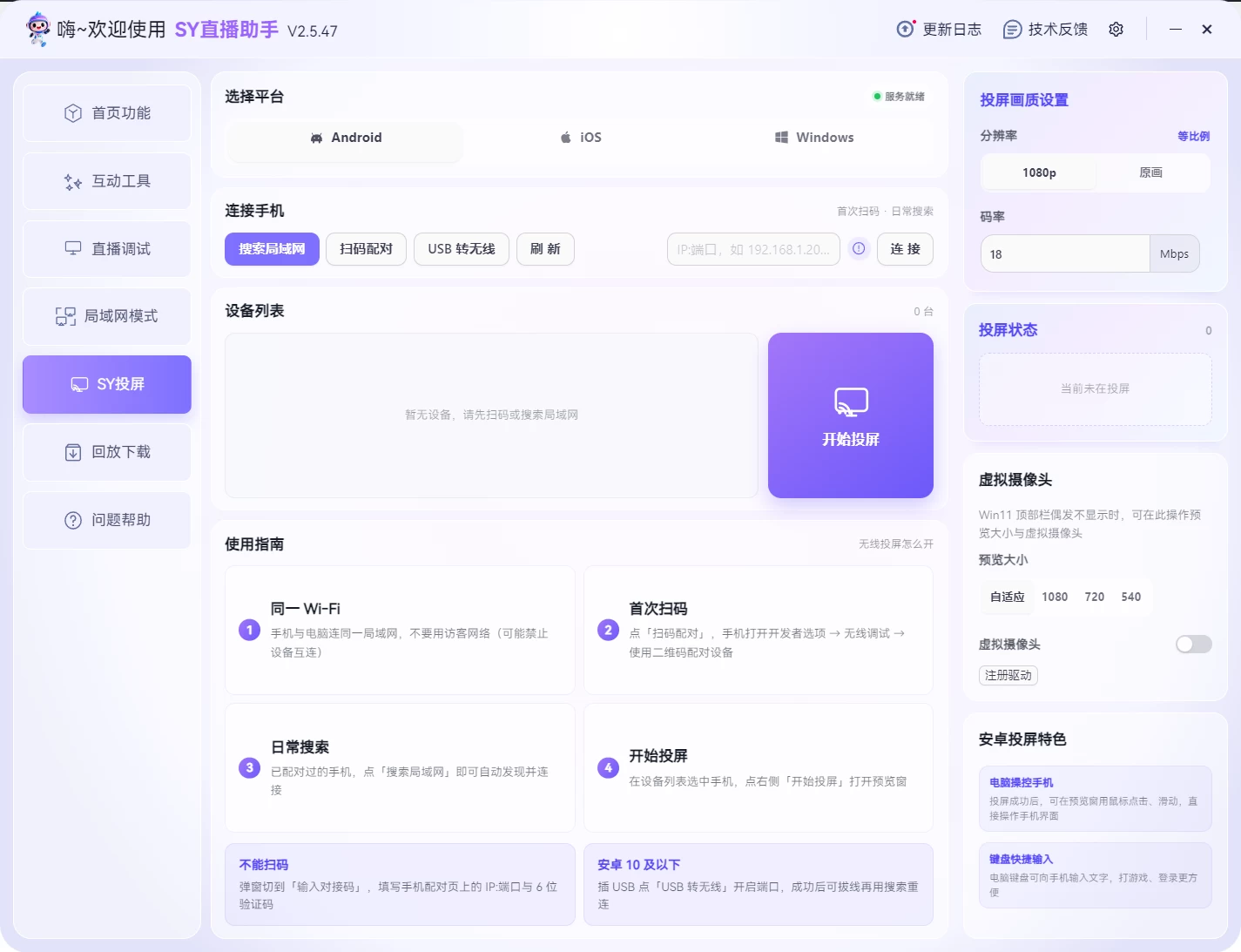Select 1080p resolution option
This screenshot has width=1241, height=952.
pos(1039,173)
